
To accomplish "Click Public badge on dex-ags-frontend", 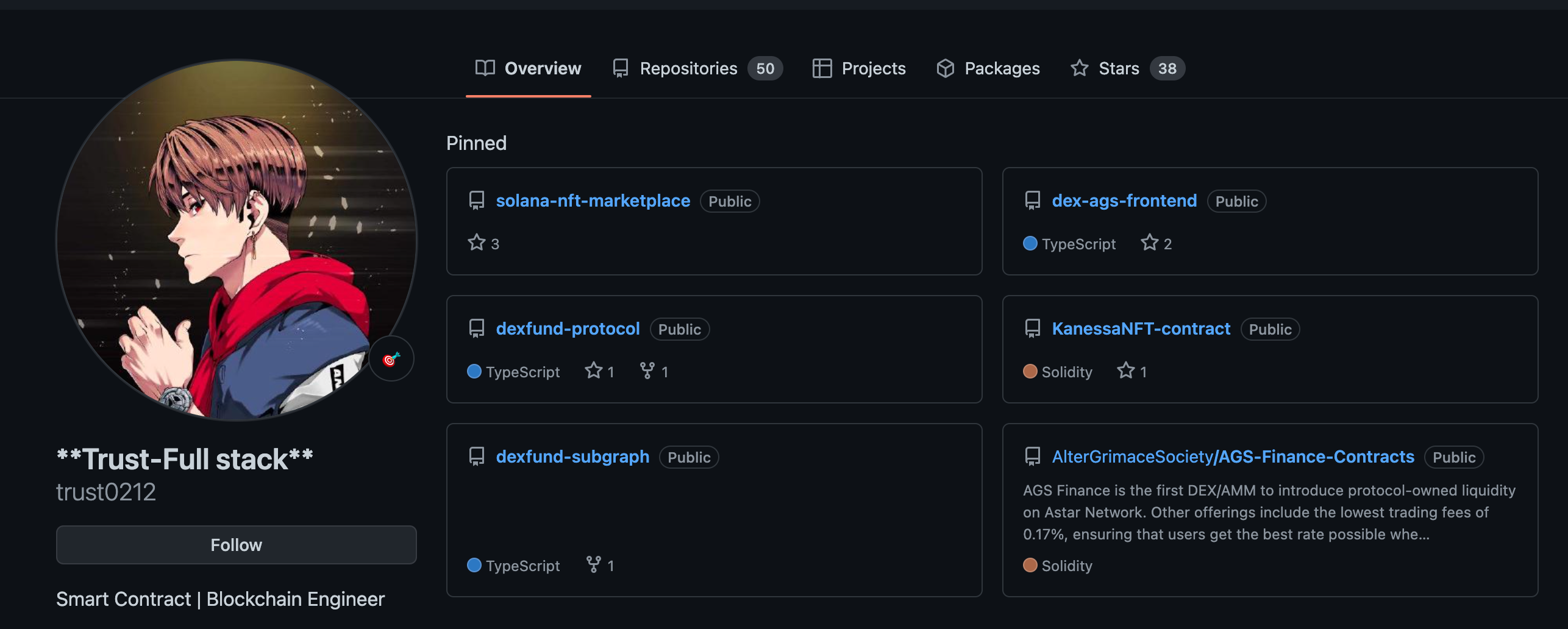I will click(1236, 201).
